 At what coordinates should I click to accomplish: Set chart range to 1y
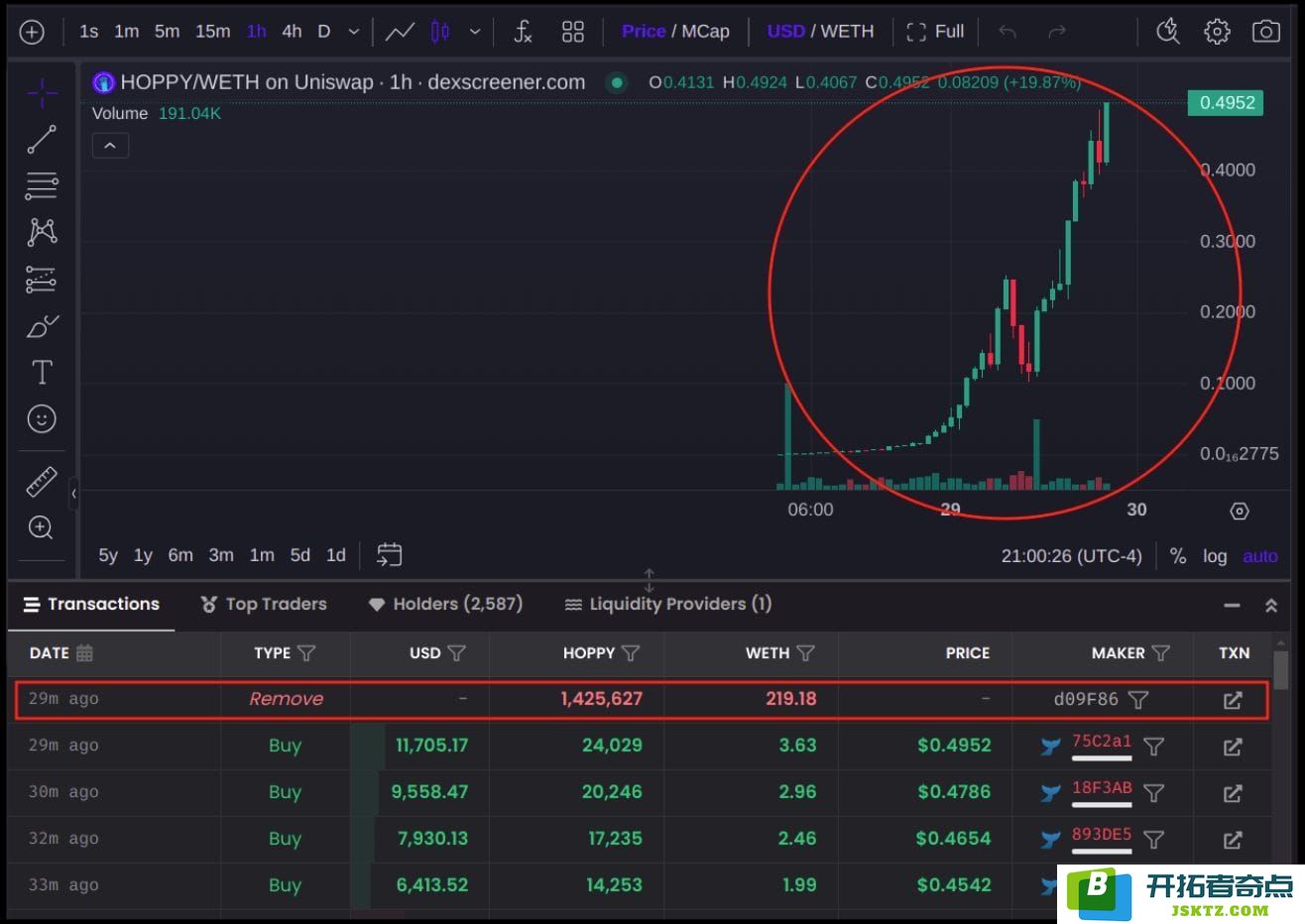click(143, 555)
